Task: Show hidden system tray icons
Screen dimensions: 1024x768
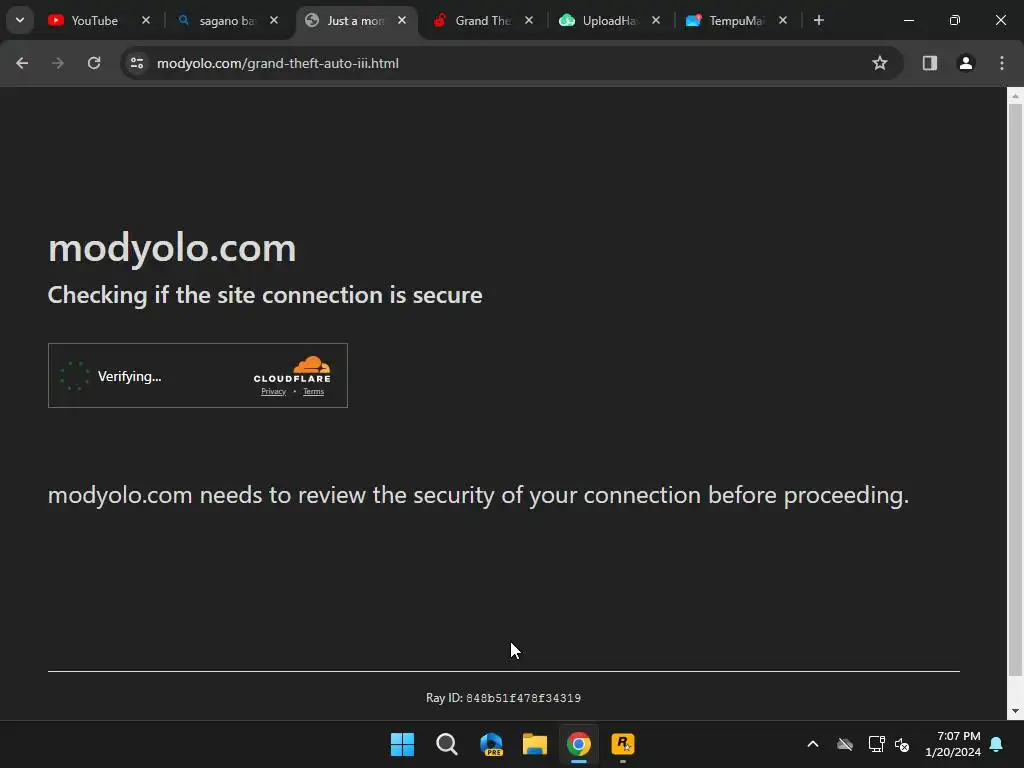Action: (x=813, y=744)
